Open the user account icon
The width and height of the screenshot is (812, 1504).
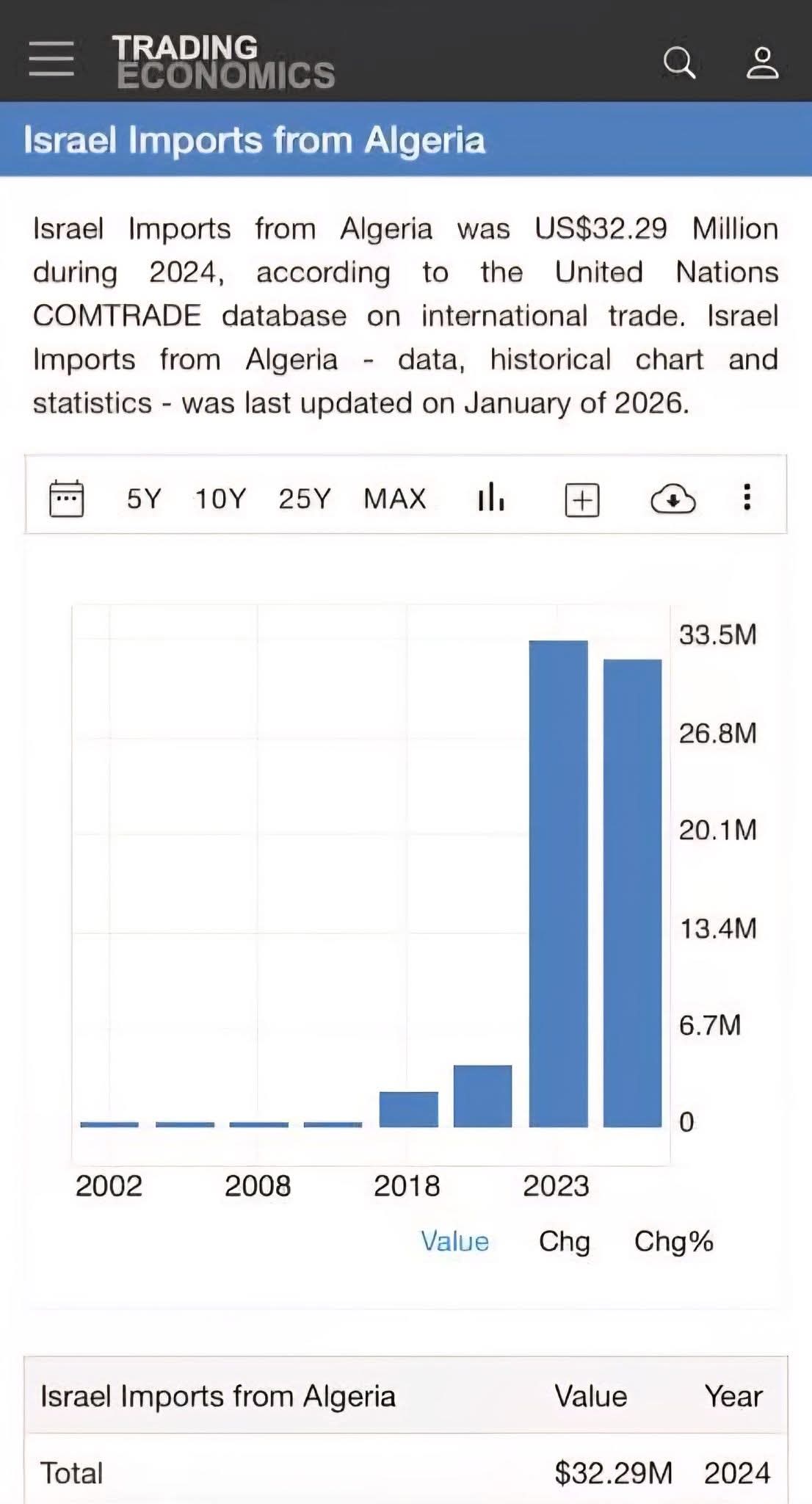(763, 63)
